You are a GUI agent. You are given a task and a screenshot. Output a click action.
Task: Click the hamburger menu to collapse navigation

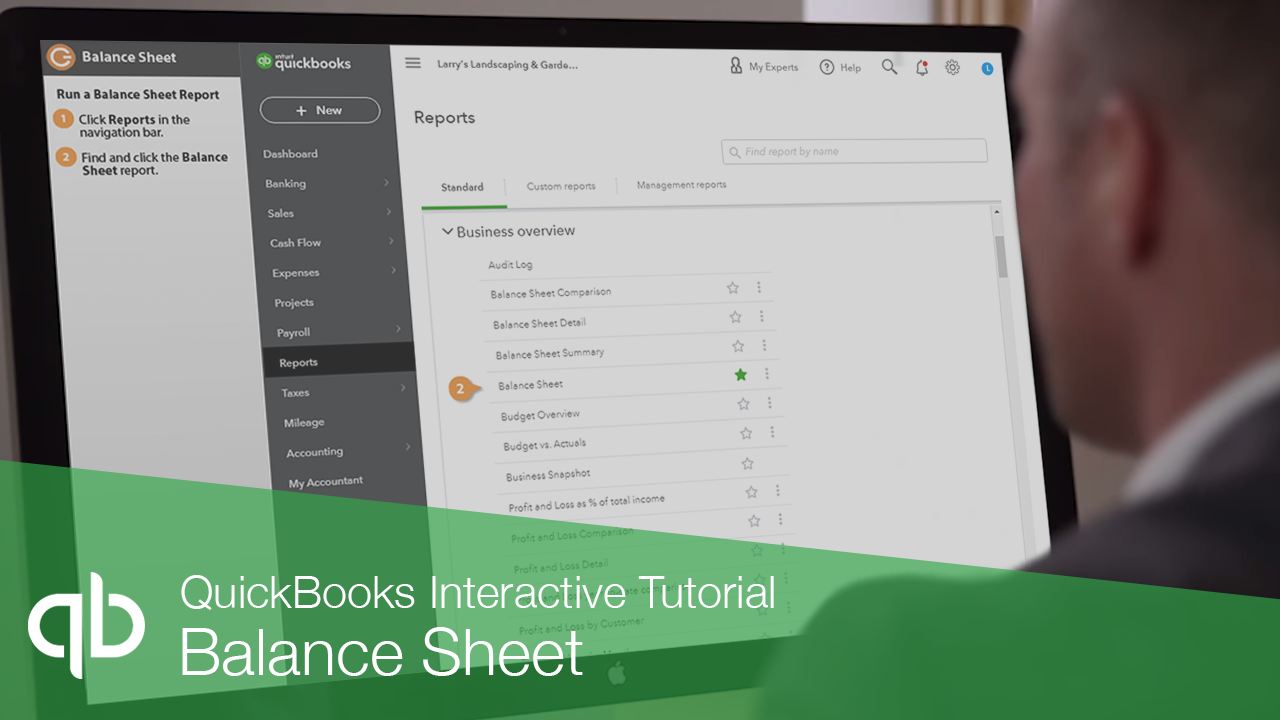[412, 62]
